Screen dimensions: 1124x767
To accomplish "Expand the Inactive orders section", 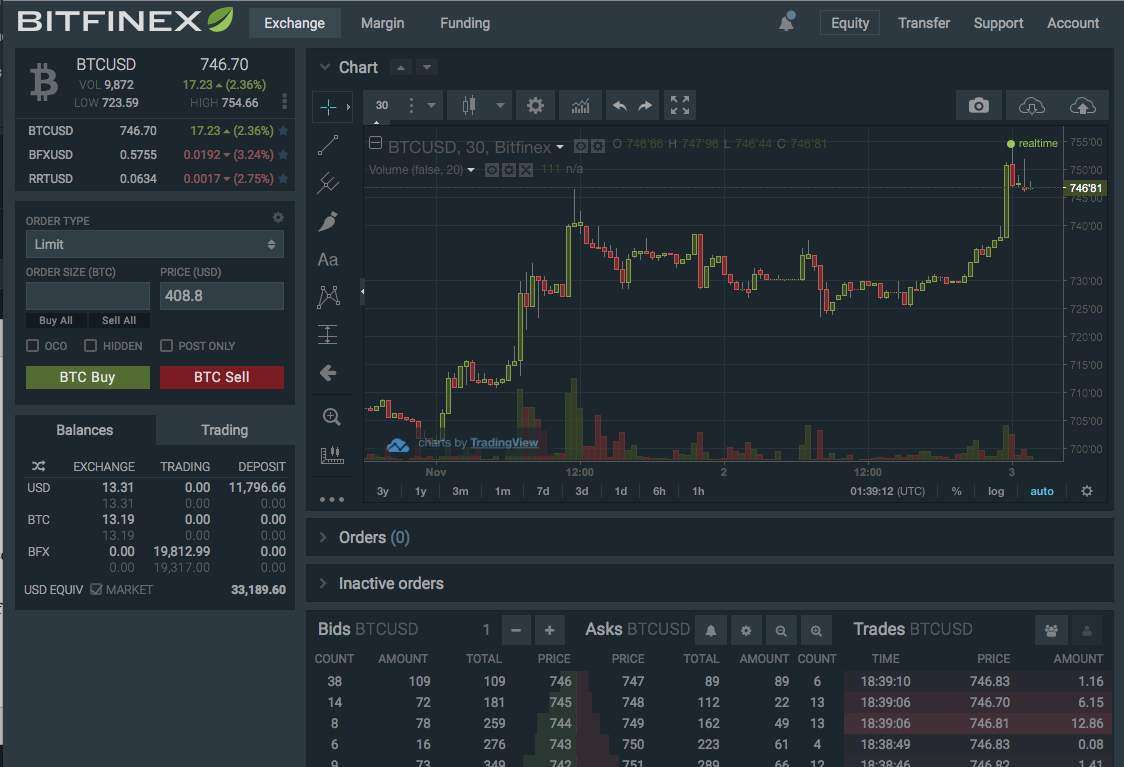I will pyautogui.click(x=323, y=583).
